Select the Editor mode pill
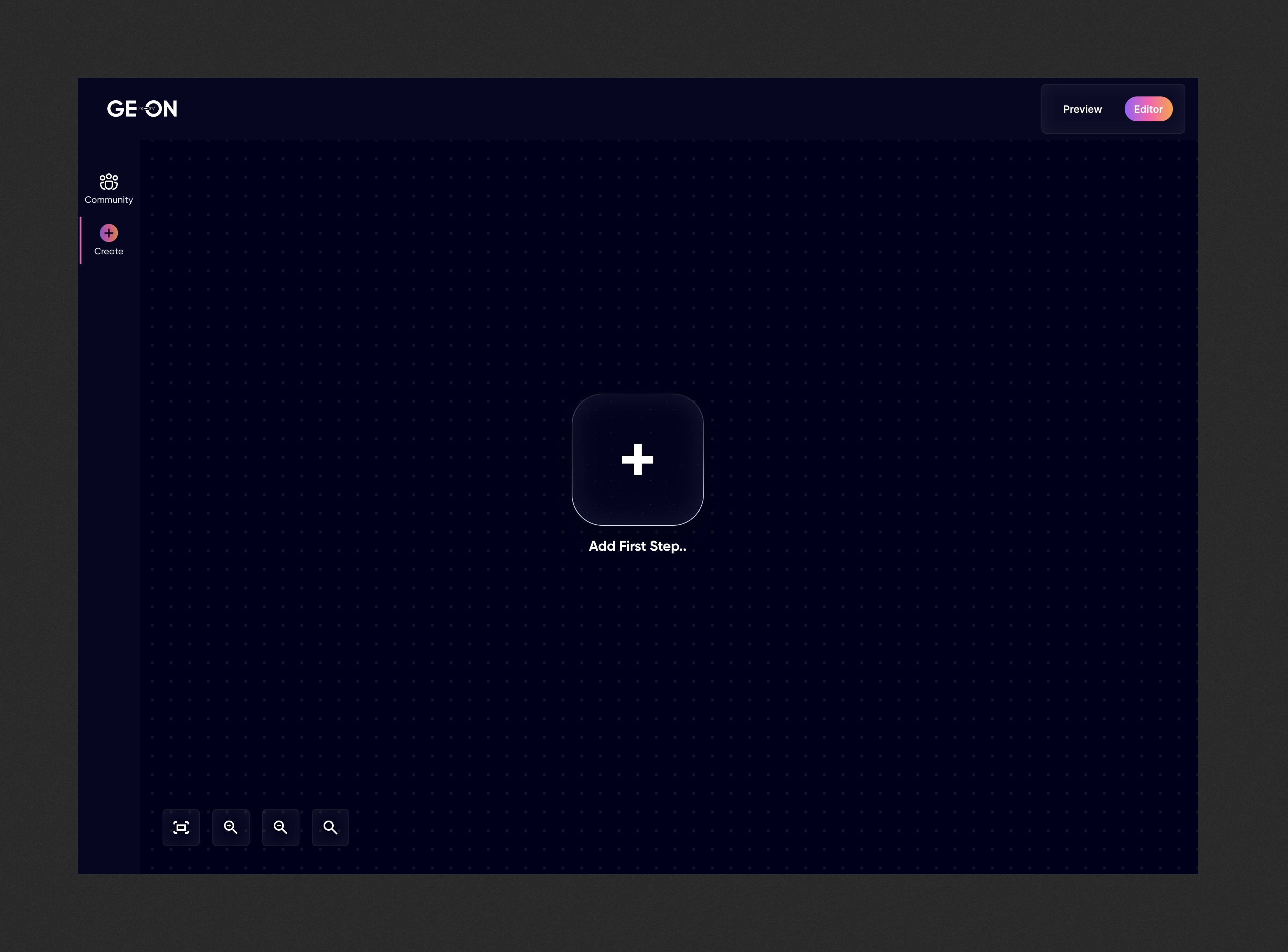 point(1148,109)
